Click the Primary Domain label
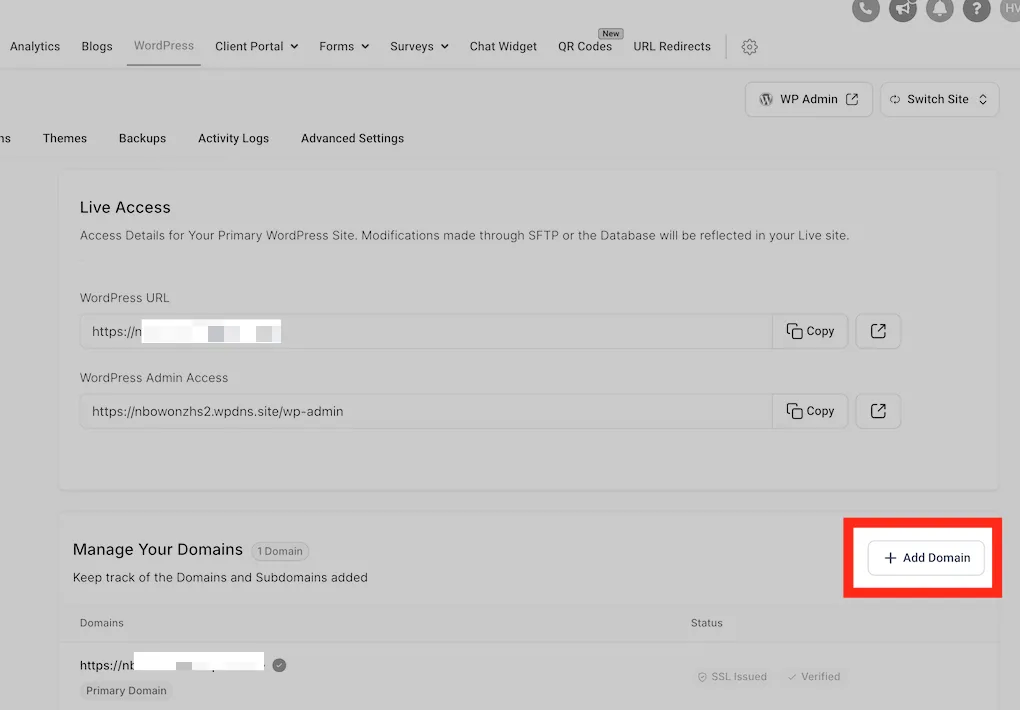Image resolution: width=1020 pixels, height=710 pixels. (126, 690)
